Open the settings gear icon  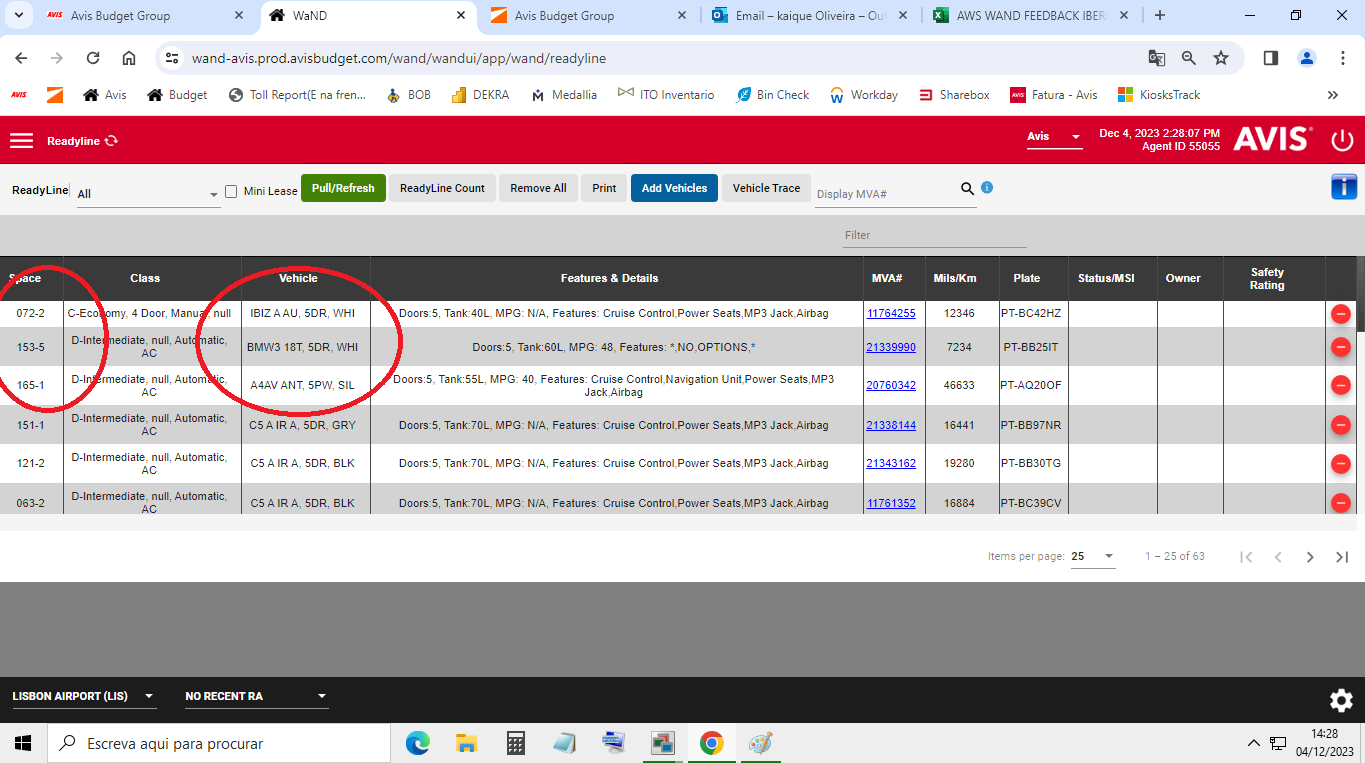pos(1341,700)
